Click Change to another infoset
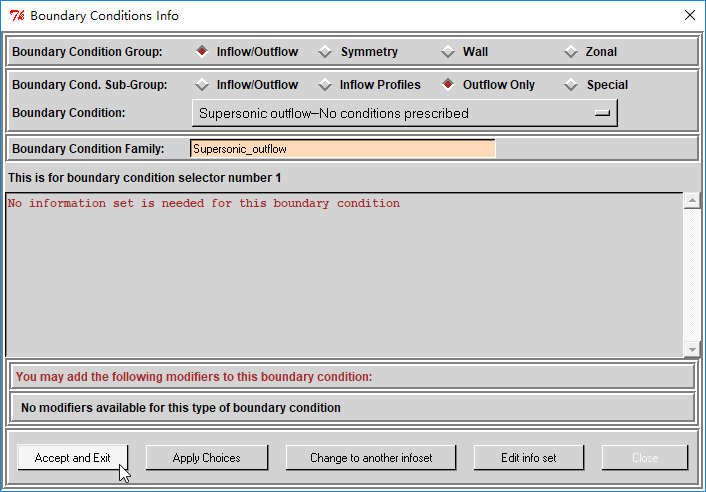Screen dimensions: 706x492 tap(371, 458)
